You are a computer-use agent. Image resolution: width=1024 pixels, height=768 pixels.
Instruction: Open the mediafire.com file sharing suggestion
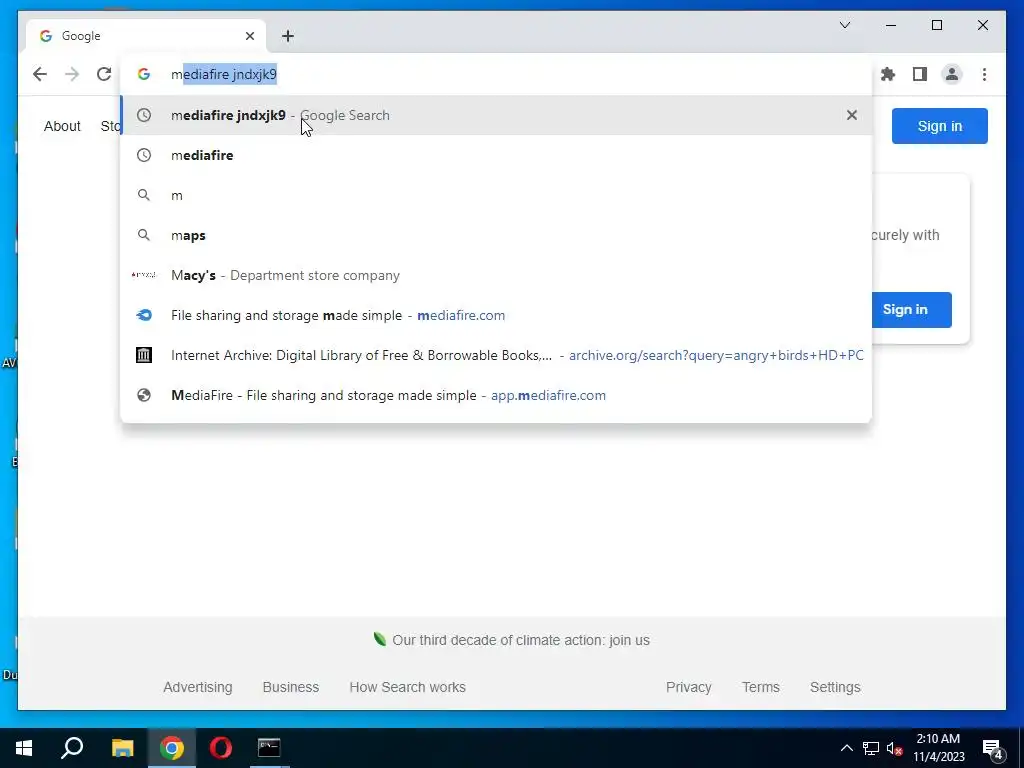click(496, 315)
